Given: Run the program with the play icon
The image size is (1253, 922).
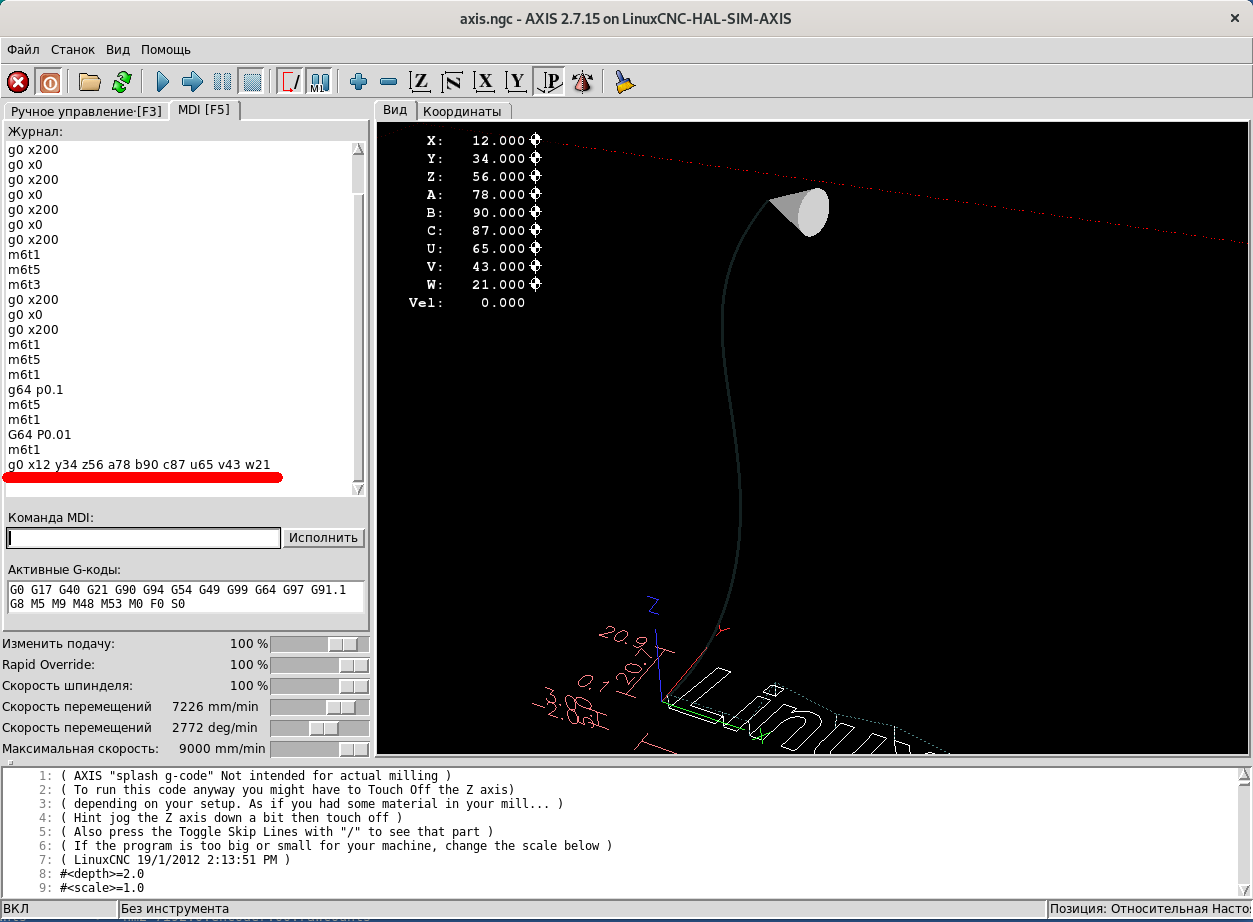Looking at the screenshot, I should click(x=162, y=82).
